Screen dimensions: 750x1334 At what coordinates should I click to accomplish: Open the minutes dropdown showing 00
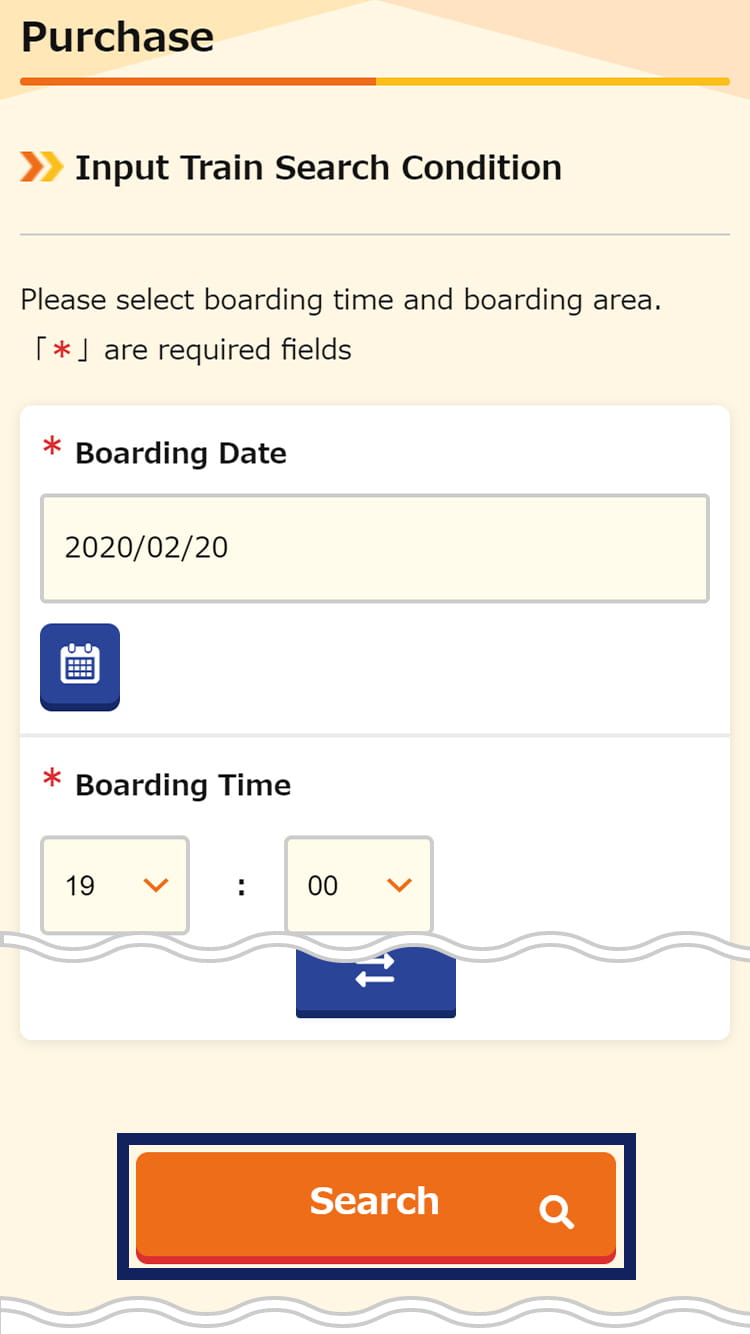359,885
